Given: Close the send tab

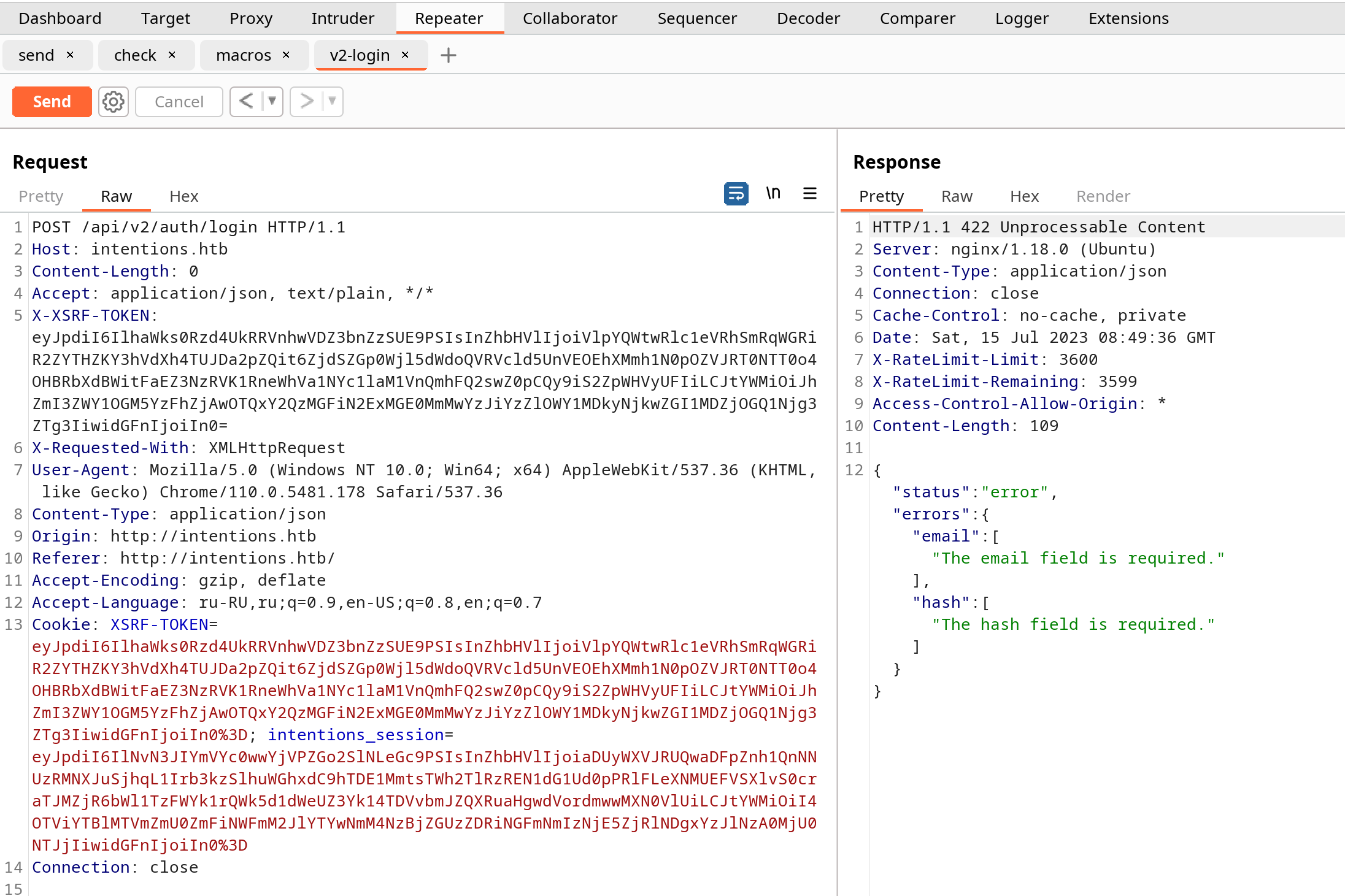Looking at the screenshot, I should point(70,55).
